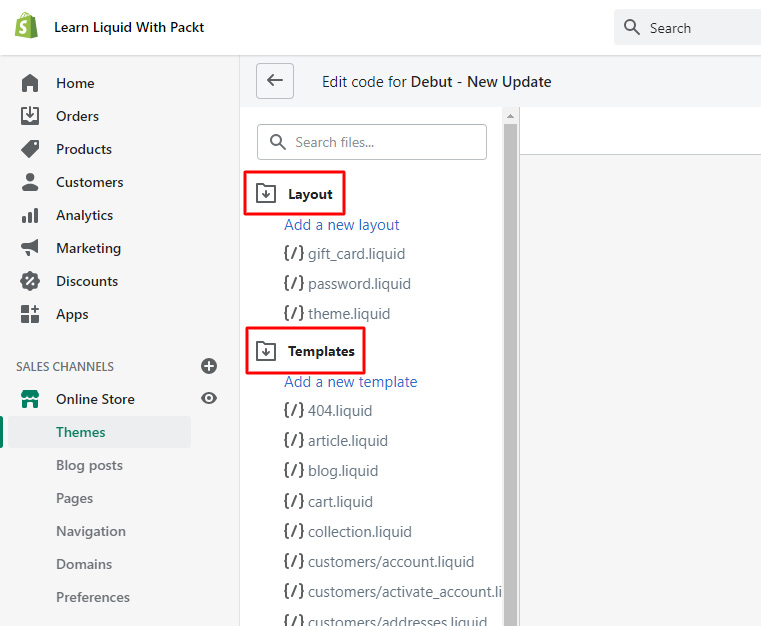Image resolution: width=761 pixels, height=626 pixels.
Task: Collapse the Templates folder icon
Action: point(266,350)
